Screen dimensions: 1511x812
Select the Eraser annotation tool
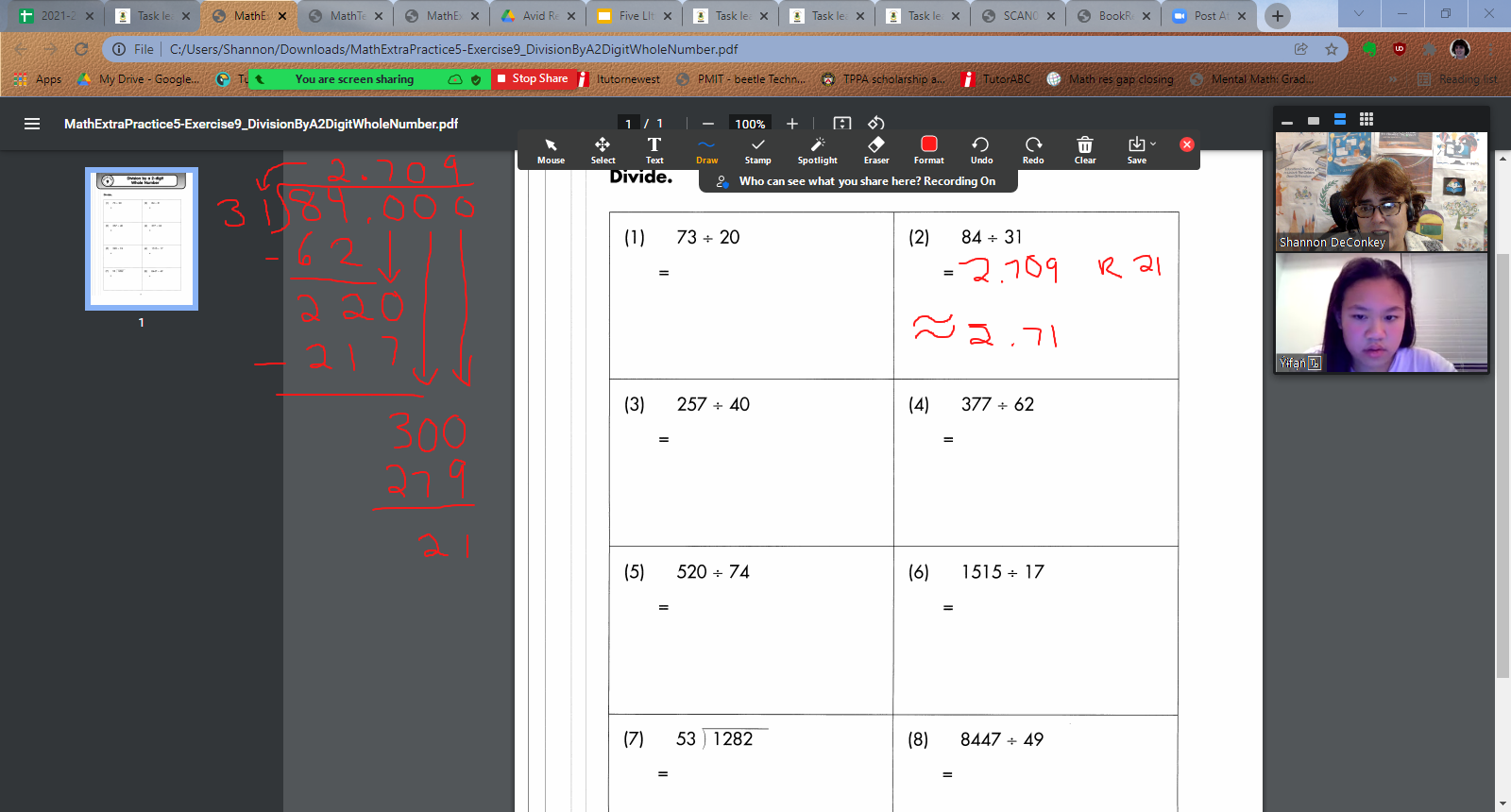pyautogui.click(x=876, y=150)
